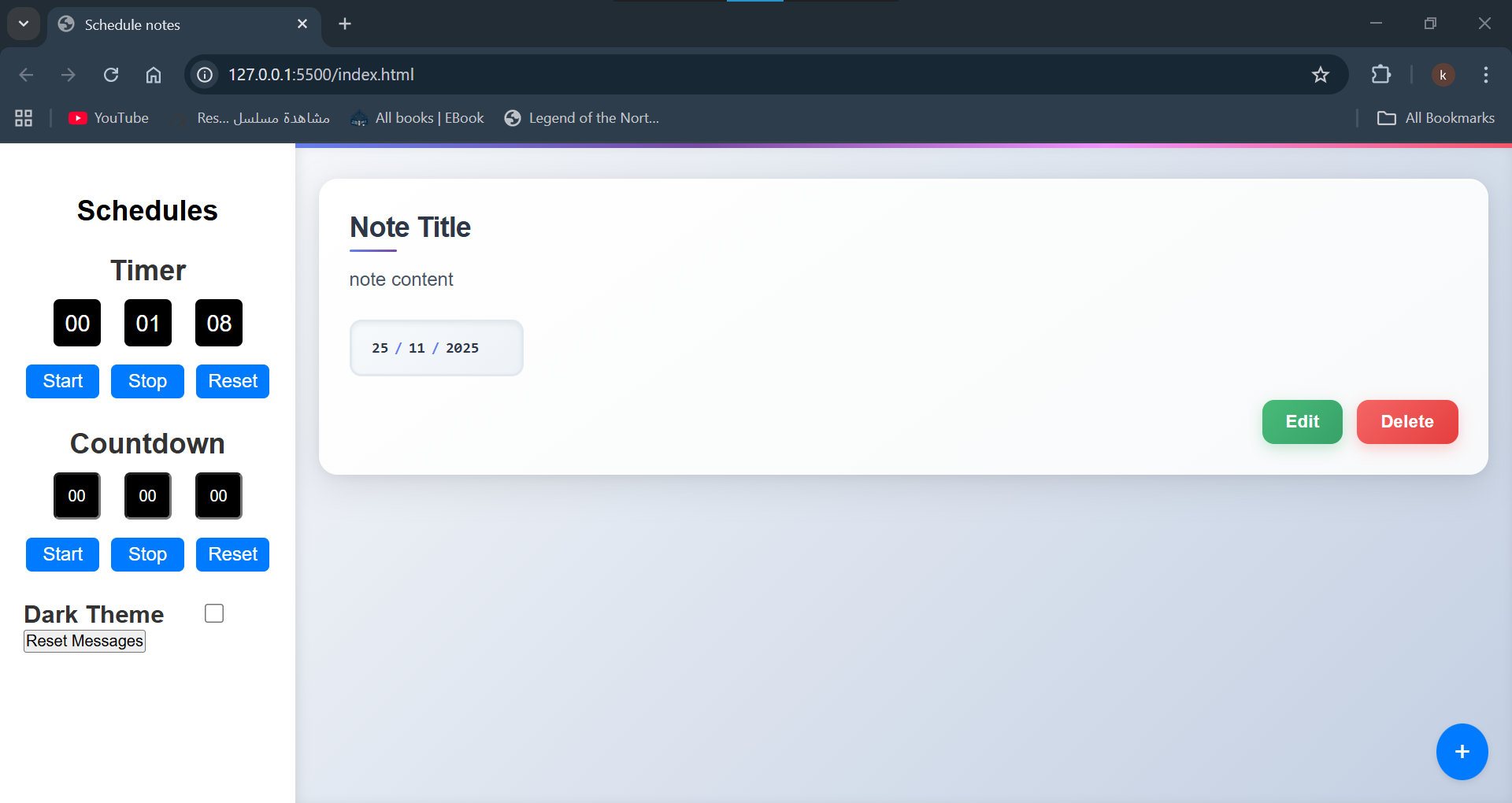Click the green Edit note button
Screen dimensions: 1512x803
(x=1302, y=422)
